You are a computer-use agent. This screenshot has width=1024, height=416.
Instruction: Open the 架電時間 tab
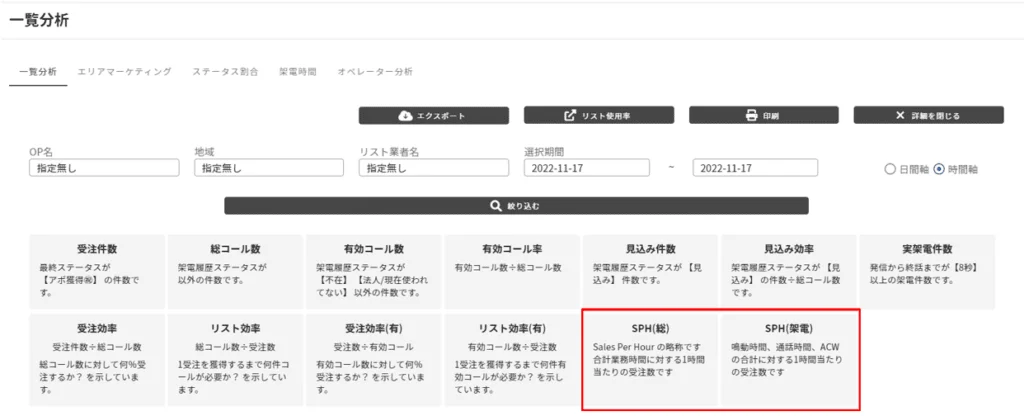pos(297,72)
